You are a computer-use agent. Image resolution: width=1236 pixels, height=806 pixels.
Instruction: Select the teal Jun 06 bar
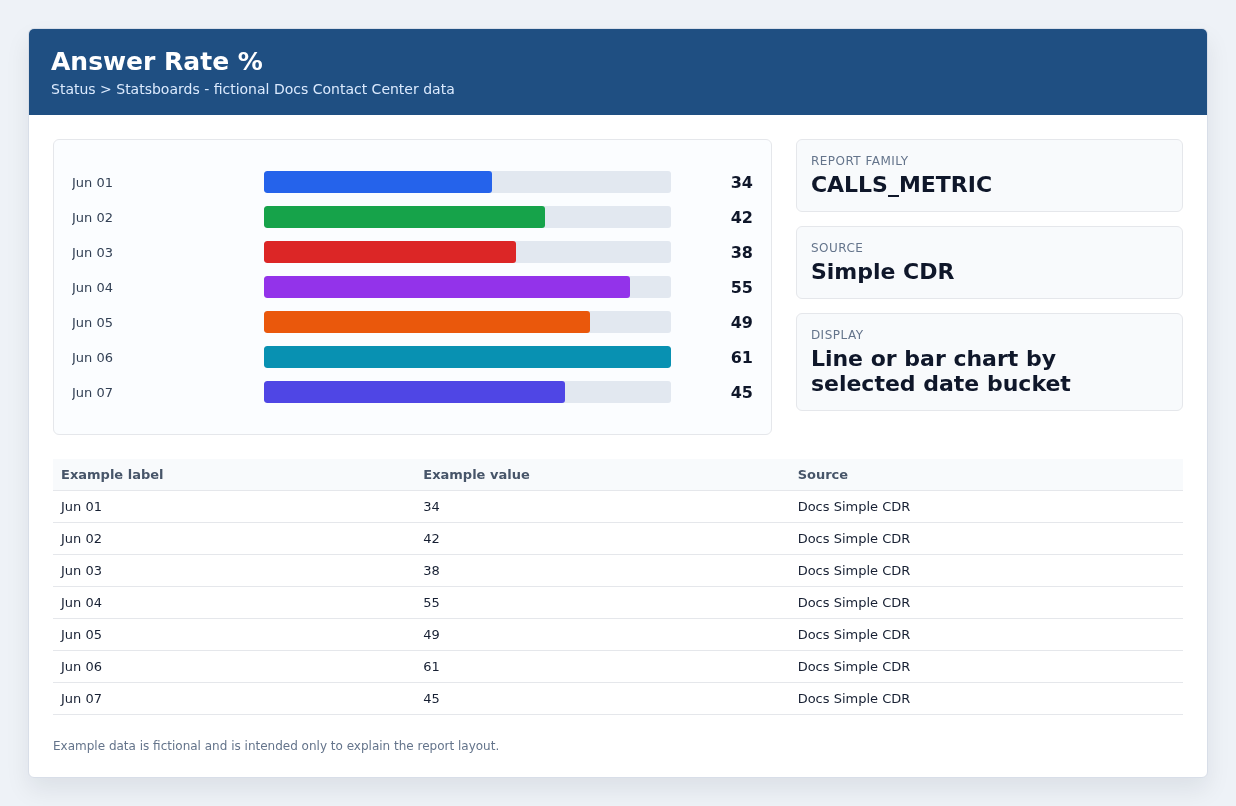click(x=467, y=357)
